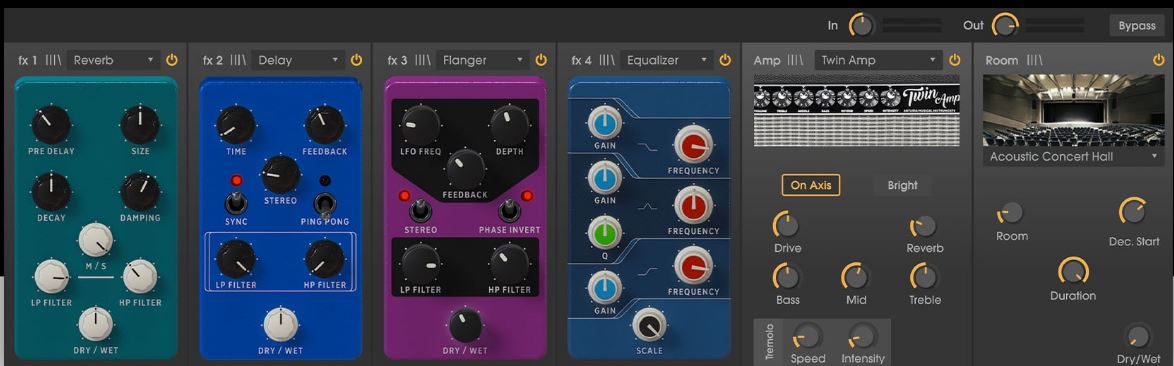Click the Delay STEREO knob
This screenshot has height=366, width=1174.
pyautogui.click(x=281, y=174)
